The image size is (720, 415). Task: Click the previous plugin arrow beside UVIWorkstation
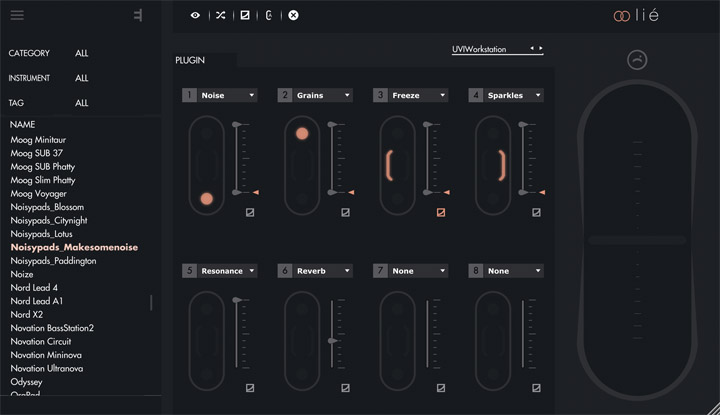532,48
